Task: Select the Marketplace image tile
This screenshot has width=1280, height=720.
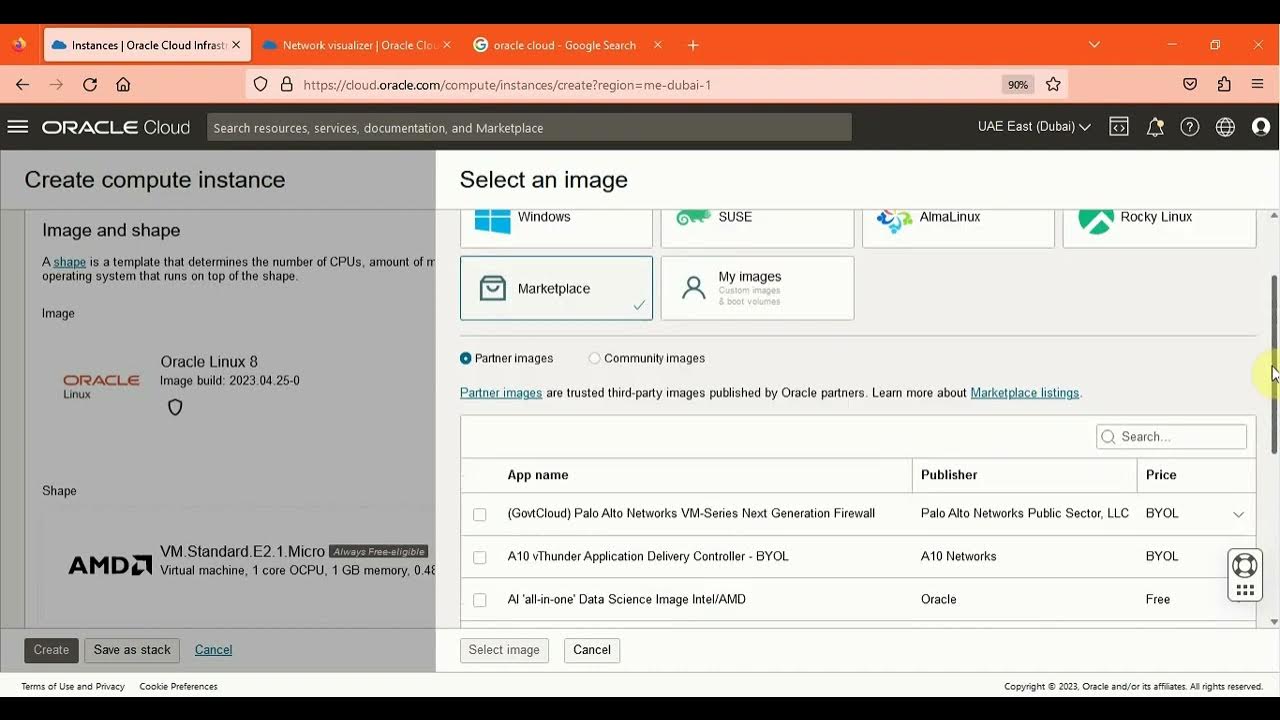Action: (556, 288)
